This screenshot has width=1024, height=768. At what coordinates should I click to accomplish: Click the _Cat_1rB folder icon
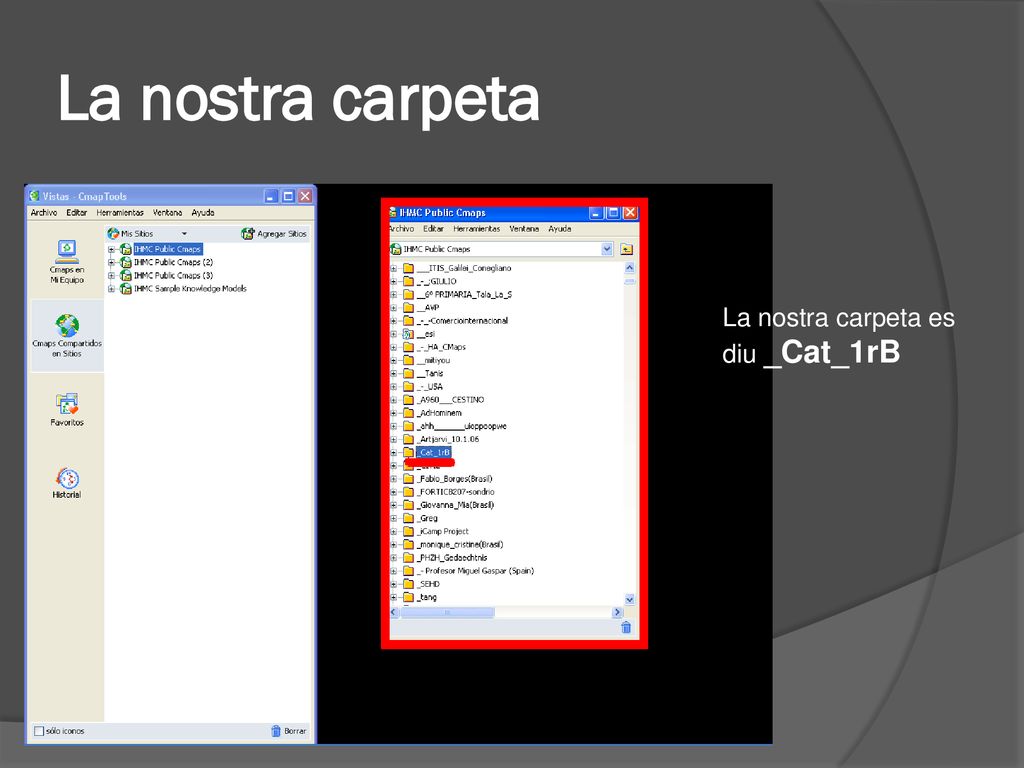click(x=408, y=452)
